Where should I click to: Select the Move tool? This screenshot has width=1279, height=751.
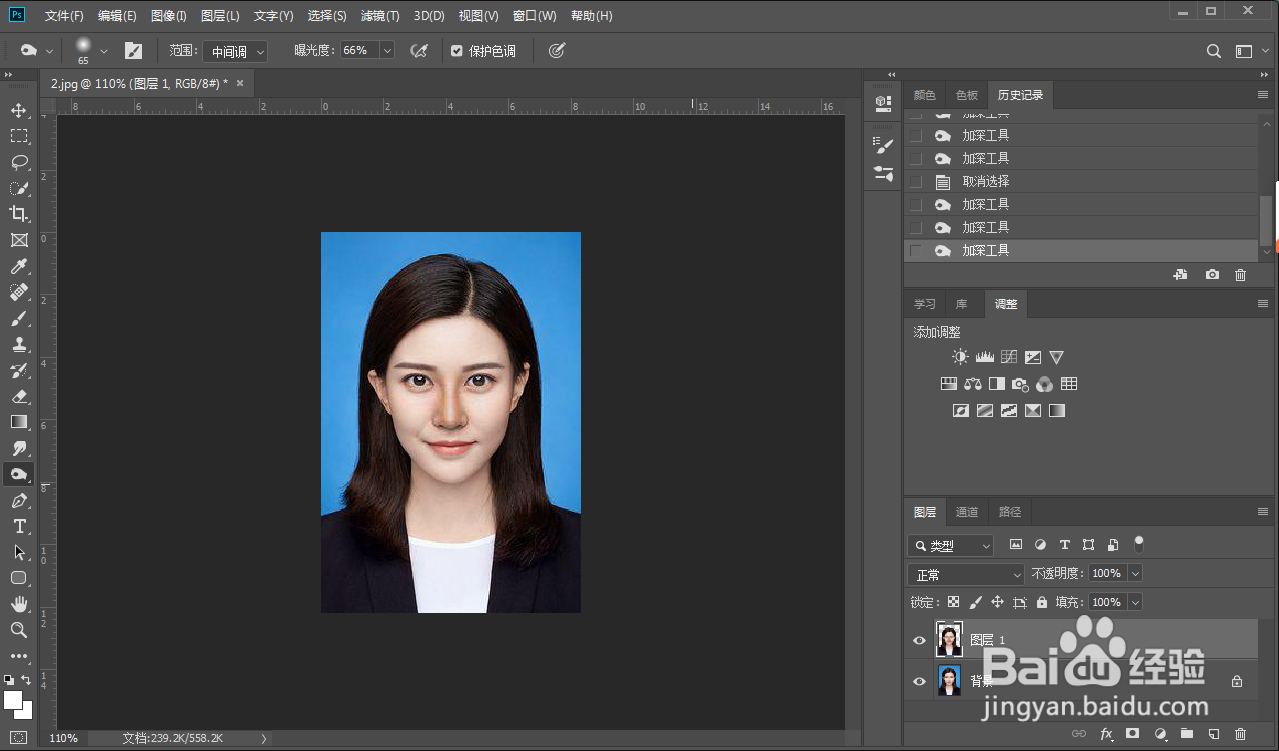[19, 110]
